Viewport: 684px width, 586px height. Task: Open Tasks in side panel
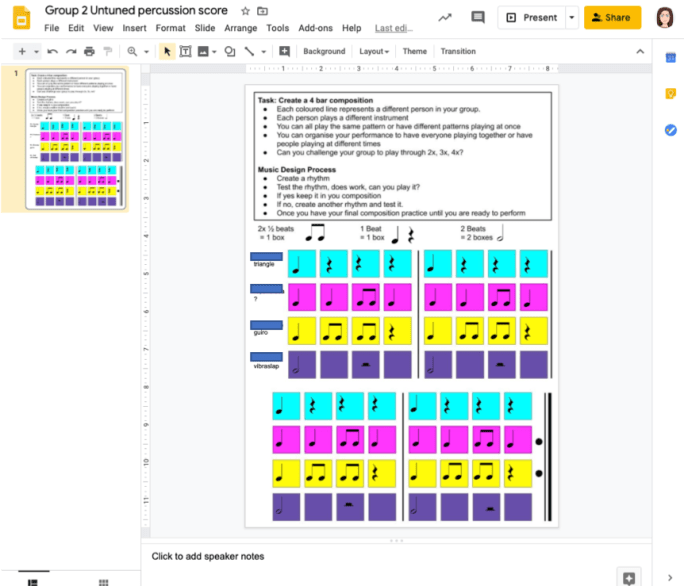click(670, 130)
